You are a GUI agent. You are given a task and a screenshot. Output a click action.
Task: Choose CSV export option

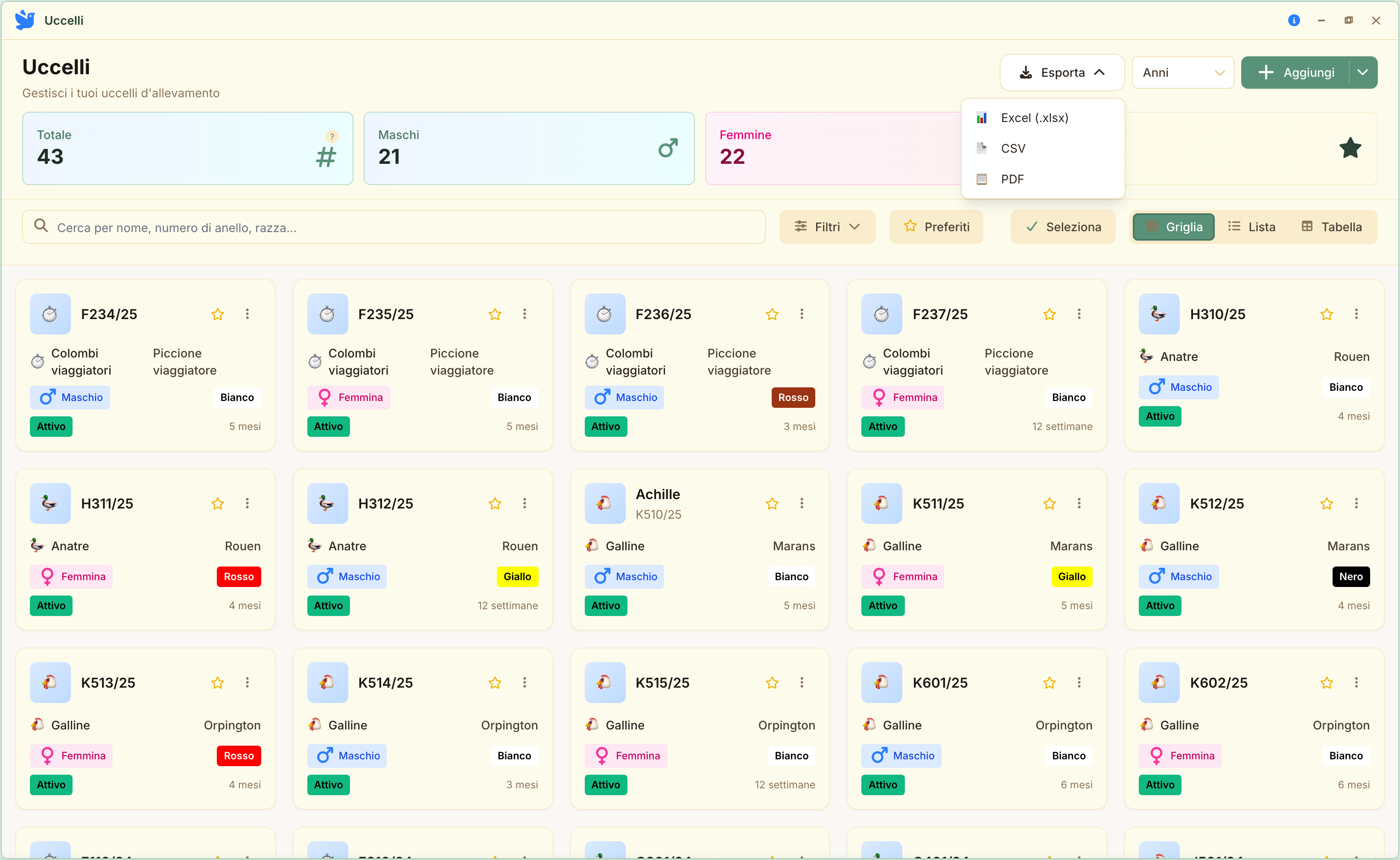(1043, 148)
